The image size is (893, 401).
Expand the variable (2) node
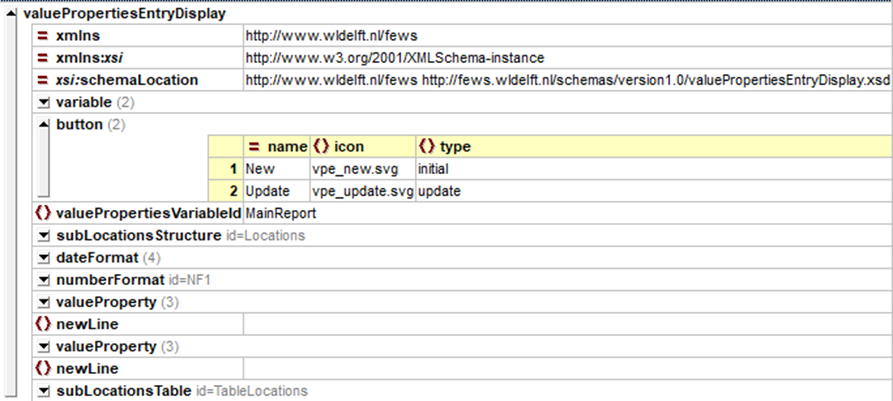(43, 103)
